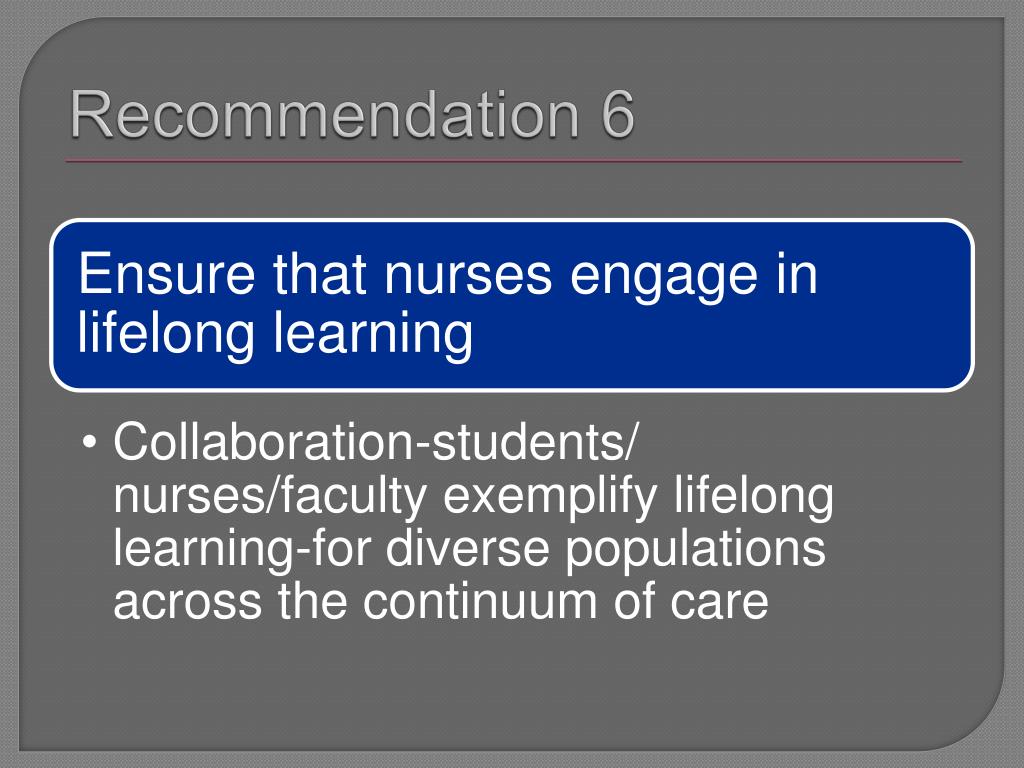Click the empty gray area below the bullet text

pyautogui.click(x=509, y=686)
